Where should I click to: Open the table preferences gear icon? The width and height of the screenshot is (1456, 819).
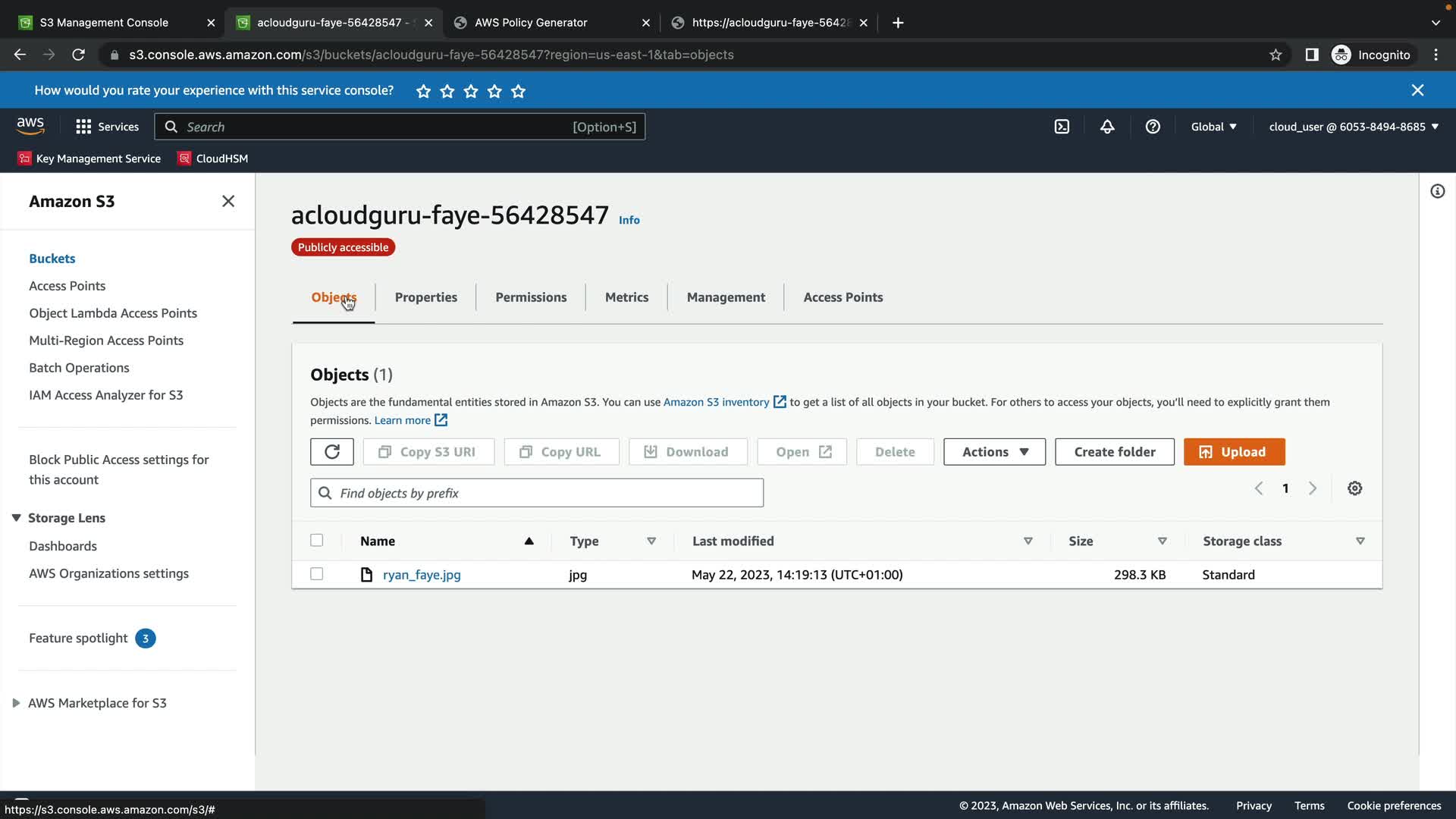(x=1354, y=488)
